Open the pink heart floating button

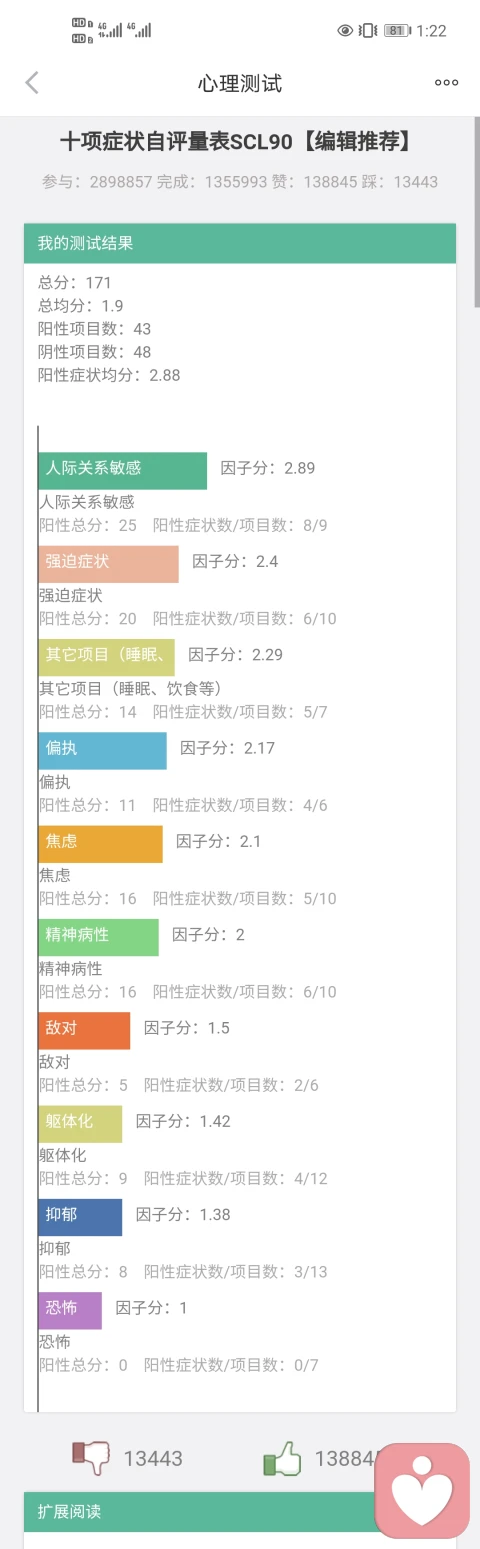[422, 1490]
